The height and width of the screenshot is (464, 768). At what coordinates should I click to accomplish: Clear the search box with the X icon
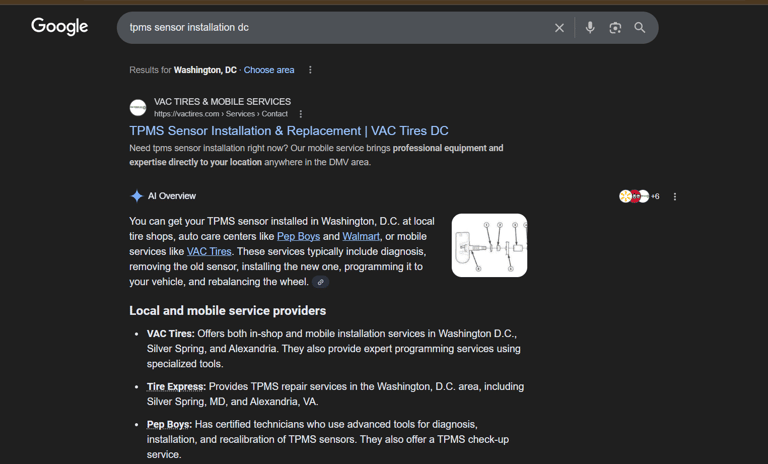coord(559,28)
